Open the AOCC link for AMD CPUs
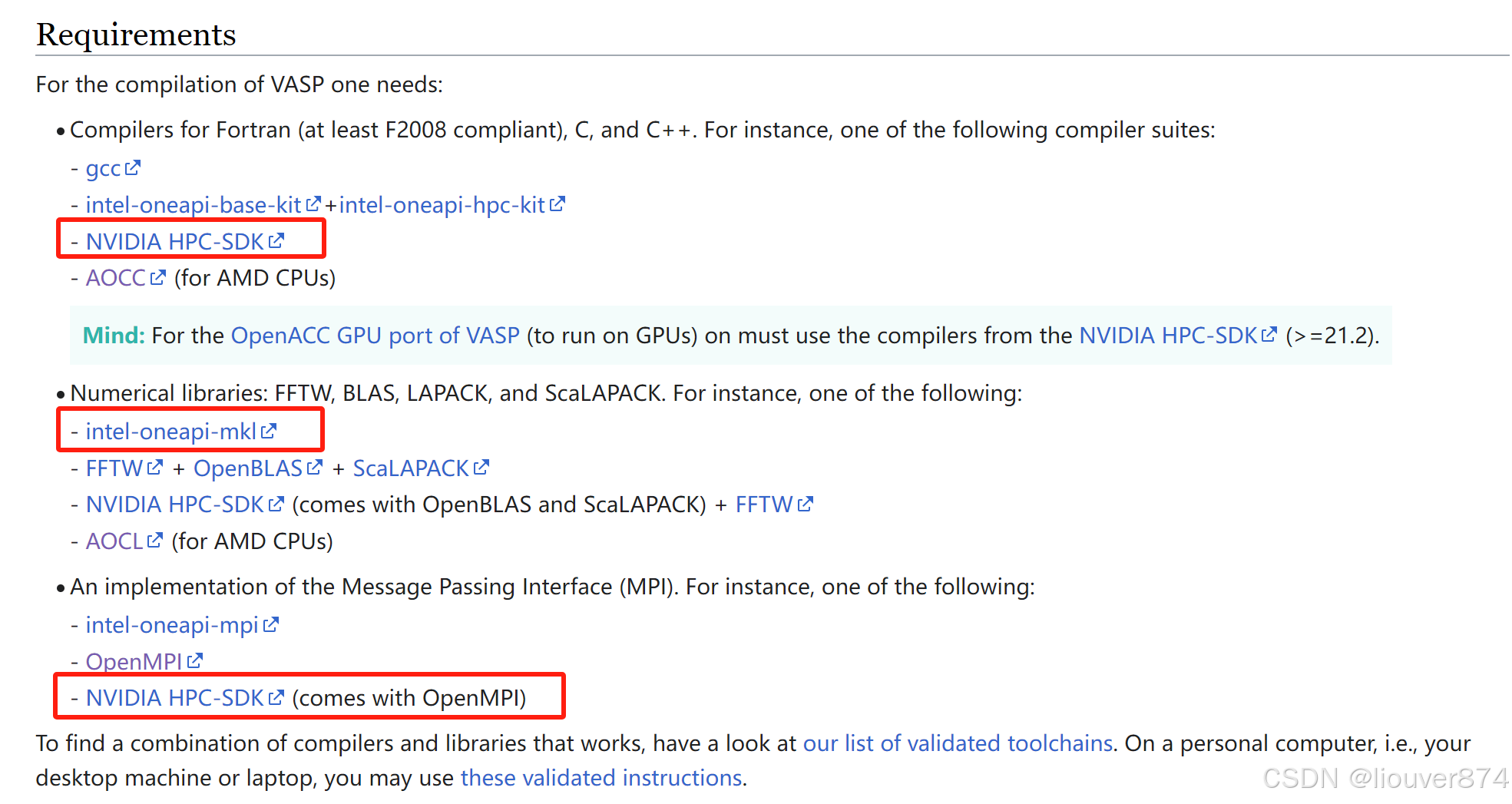 pyautogui.click(x=115, y=278)
